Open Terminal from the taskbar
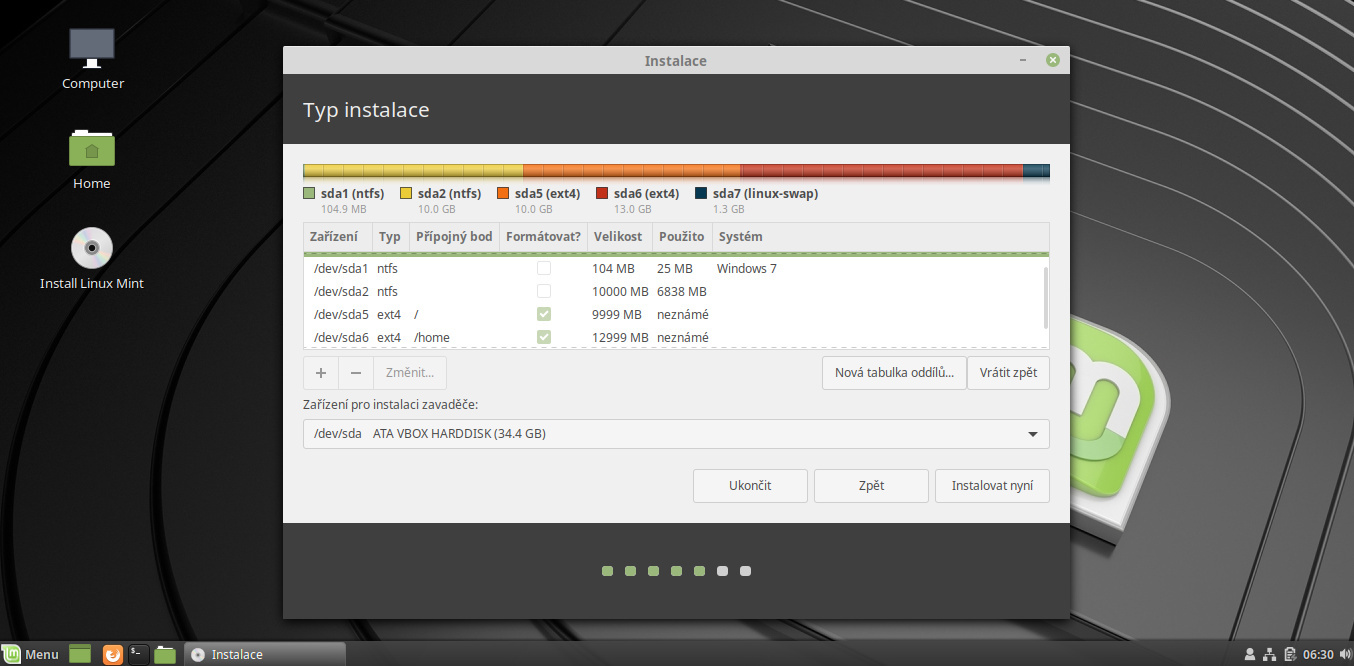 click(x=139, y=654)
